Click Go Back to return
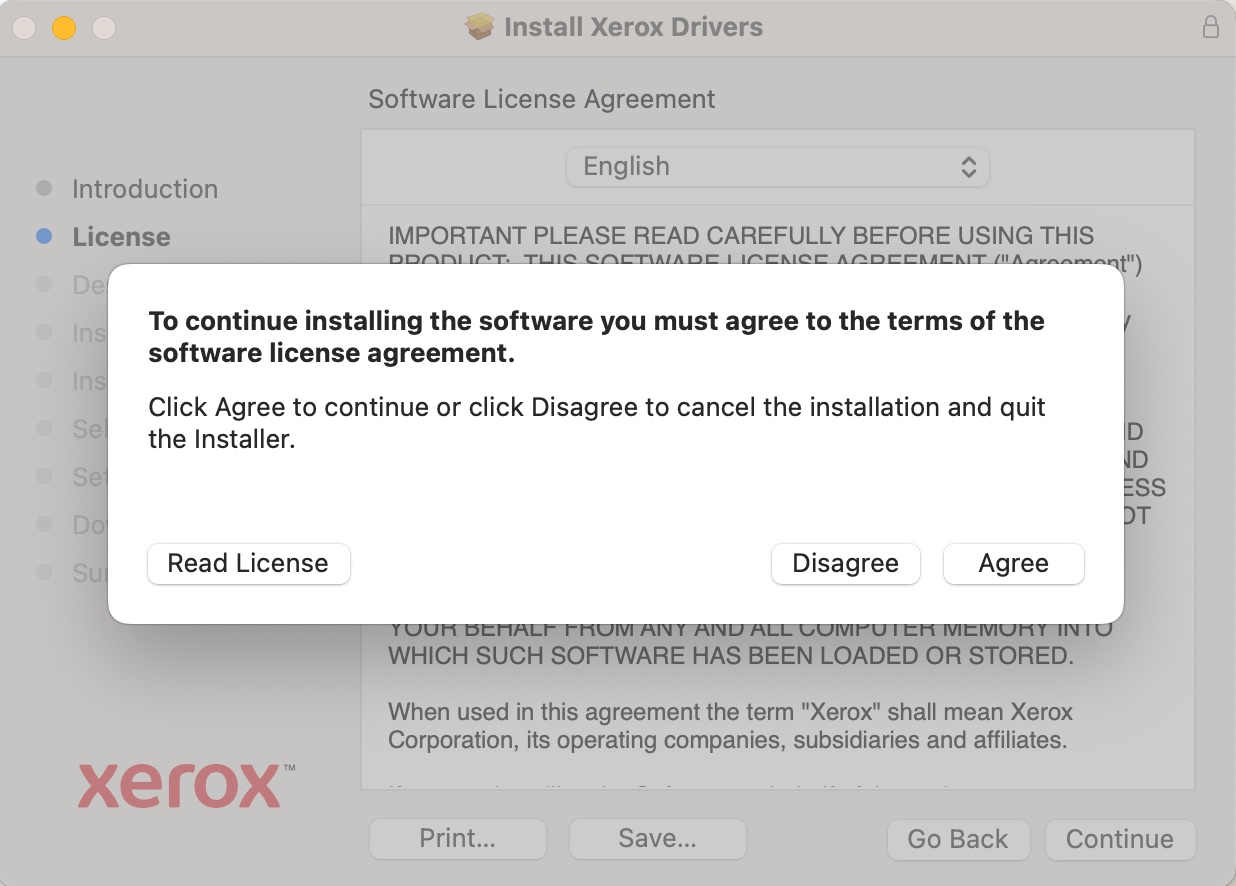The width and height of the screenshot is (1236, 886). click(x=957, y=839)
